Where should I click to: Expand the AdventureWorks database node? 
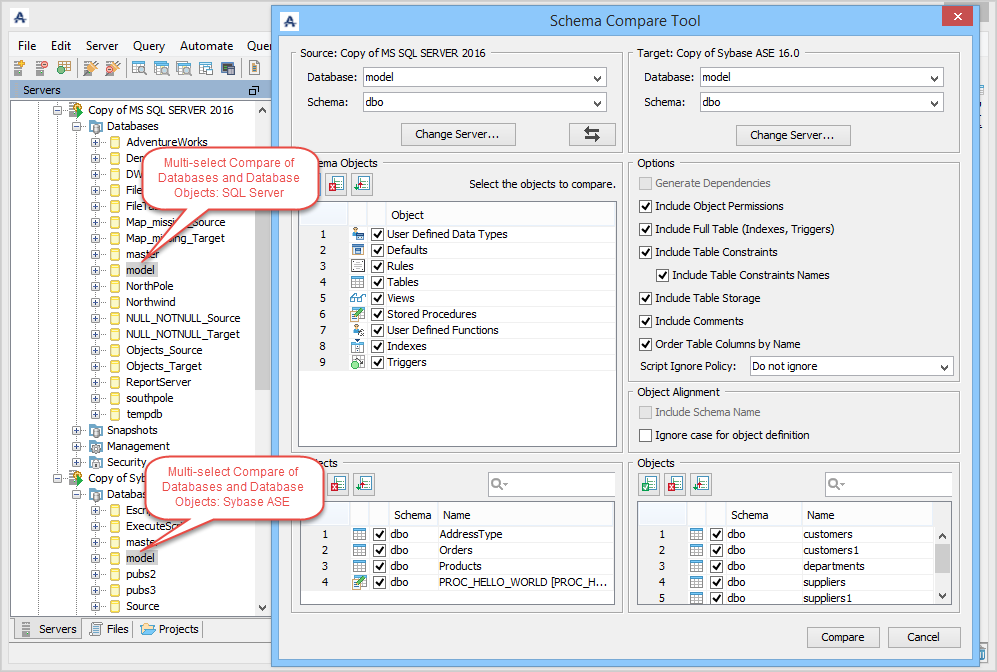coord(95,142)
